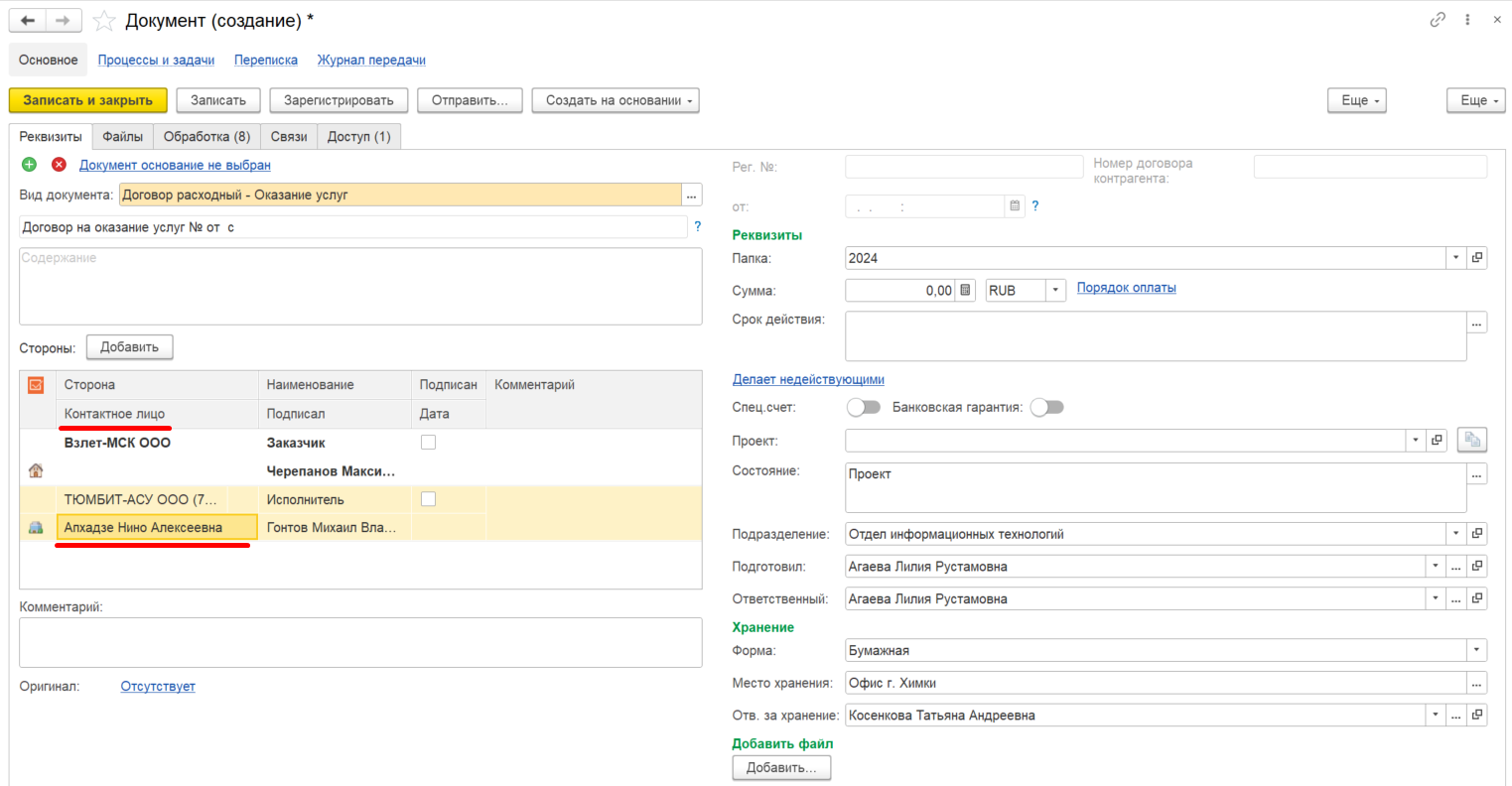This screenshot has height=786, width=1512.
Task: Click the blue question mark by document title
Action: point(698,227)
